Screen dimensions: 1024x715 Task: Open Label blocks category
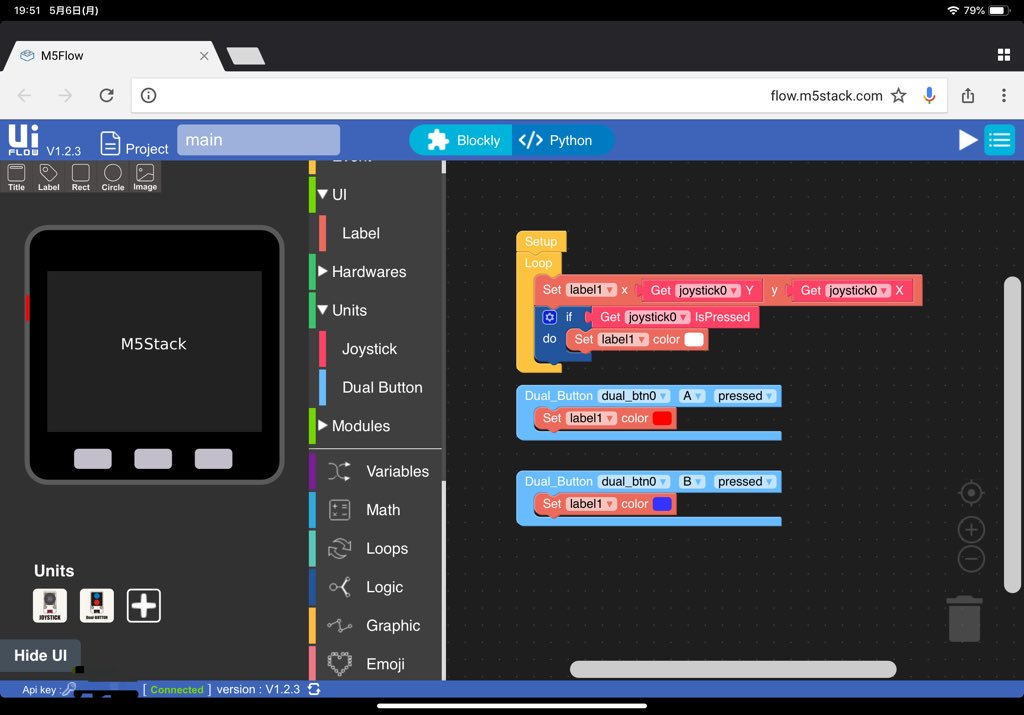(360, 233)
